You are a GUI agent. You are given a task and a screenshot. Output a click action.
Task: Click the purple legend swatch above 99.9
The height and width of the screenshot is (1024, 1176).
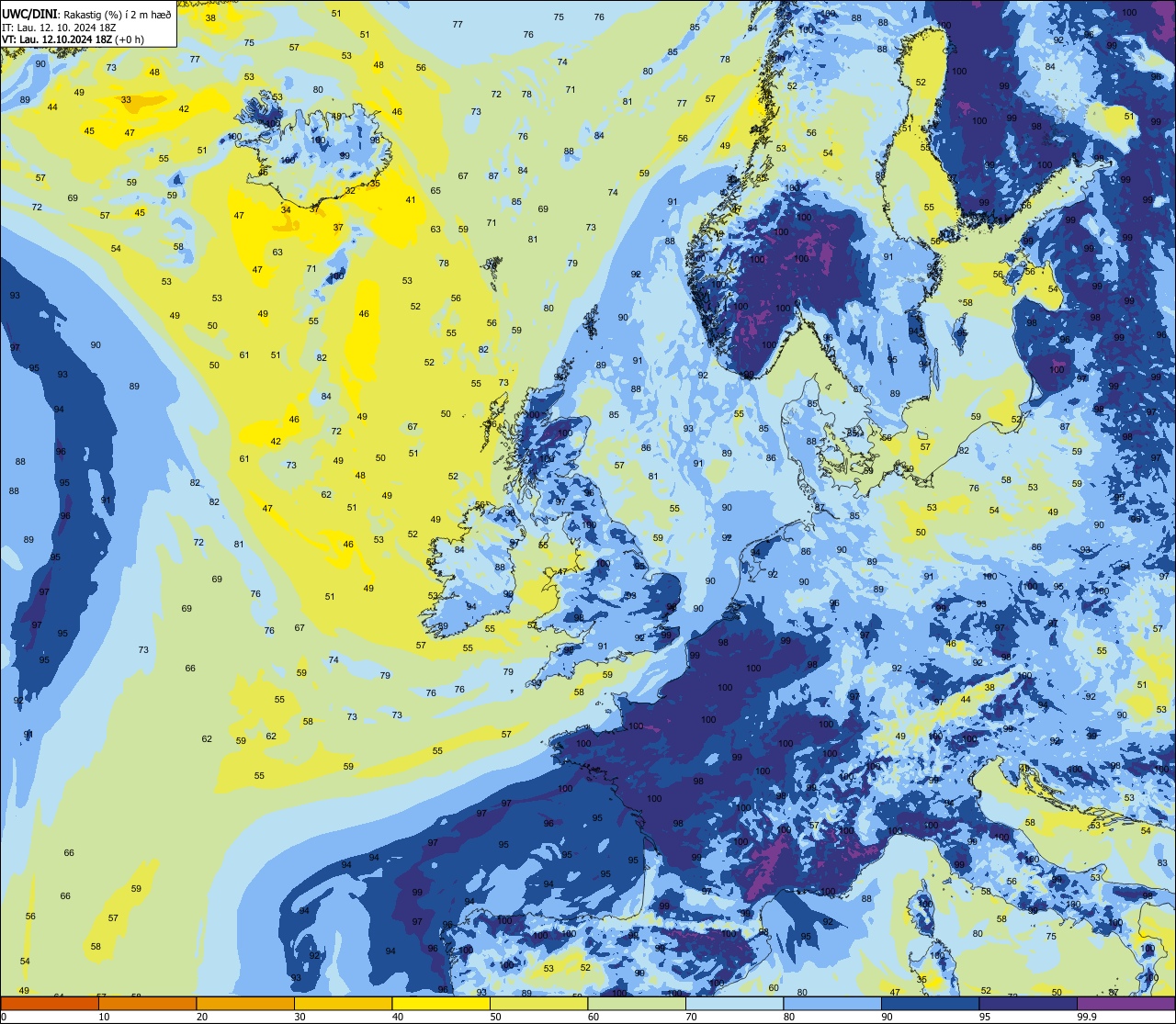click(1125, 1003)
